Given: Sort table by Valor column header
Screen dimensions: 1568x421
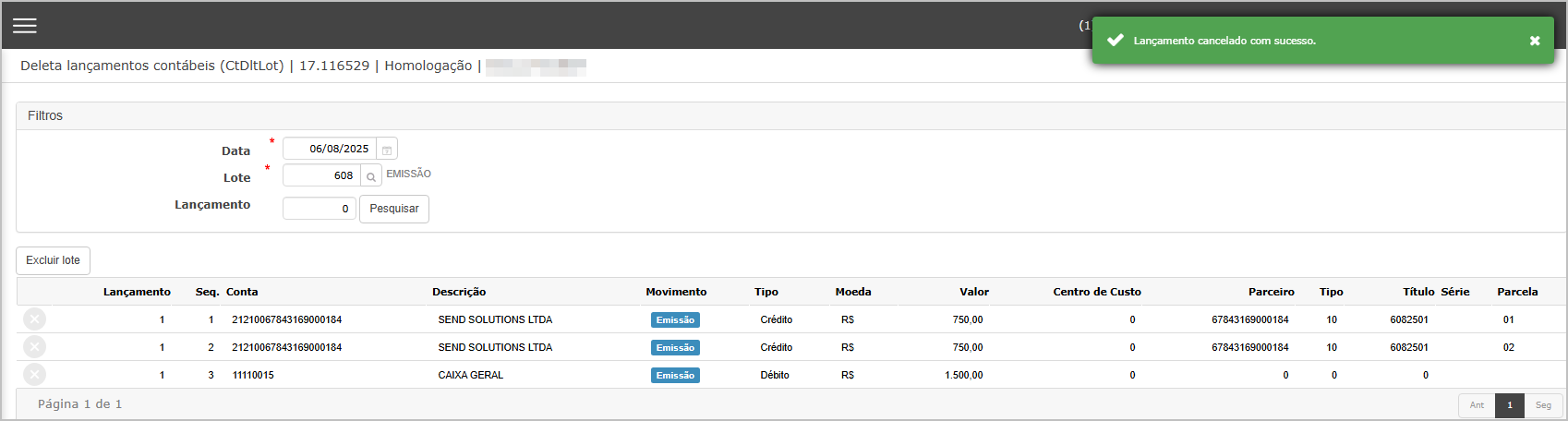Looking at the screenshot, I should (x=973, y=292).
